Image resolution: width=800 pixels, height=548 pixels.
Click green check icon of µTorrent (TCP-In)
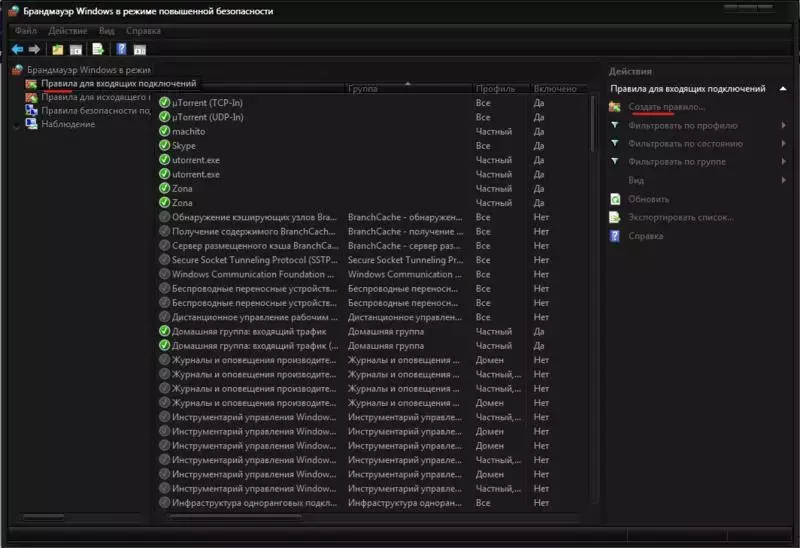click(x=164, y=103)
